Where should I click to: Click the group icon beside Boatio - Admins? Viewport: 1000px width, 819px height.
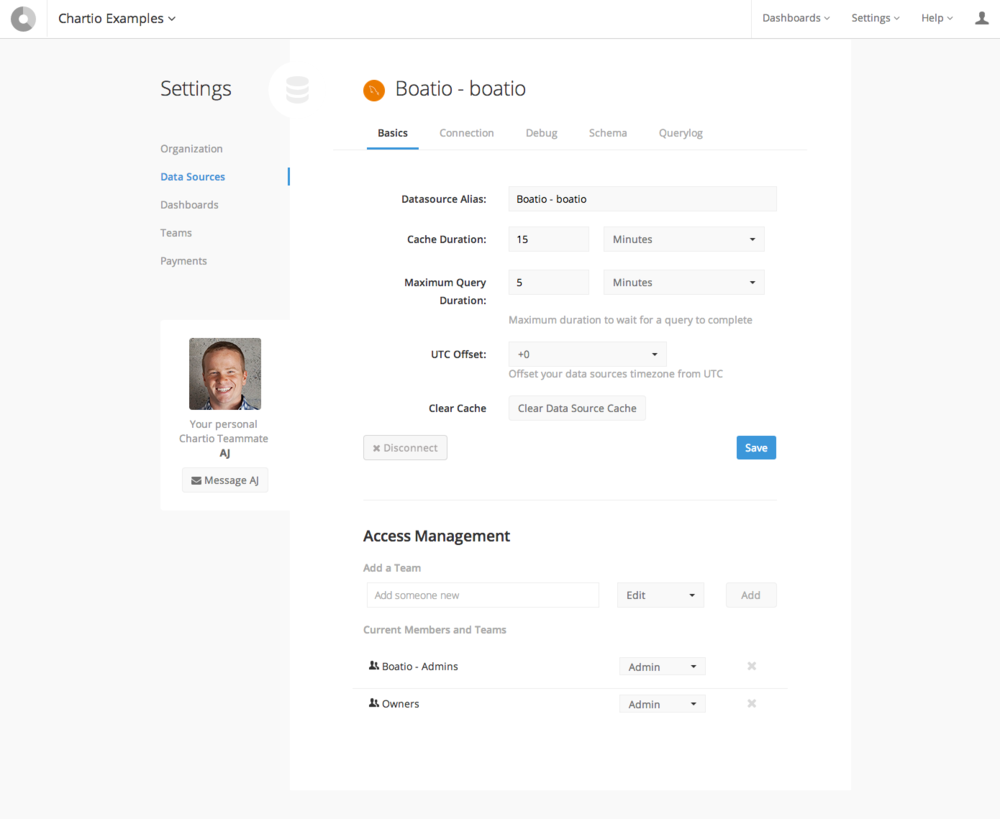(x=374, y=666)
